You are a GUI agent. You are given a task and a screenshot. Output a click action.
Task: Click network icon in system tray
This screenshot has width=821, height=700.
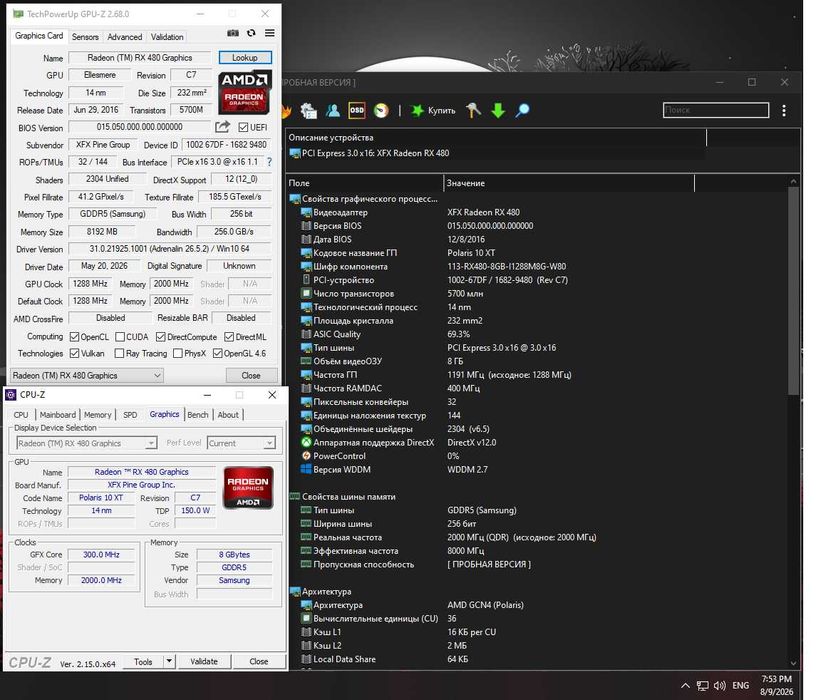(x=703, y=686)
